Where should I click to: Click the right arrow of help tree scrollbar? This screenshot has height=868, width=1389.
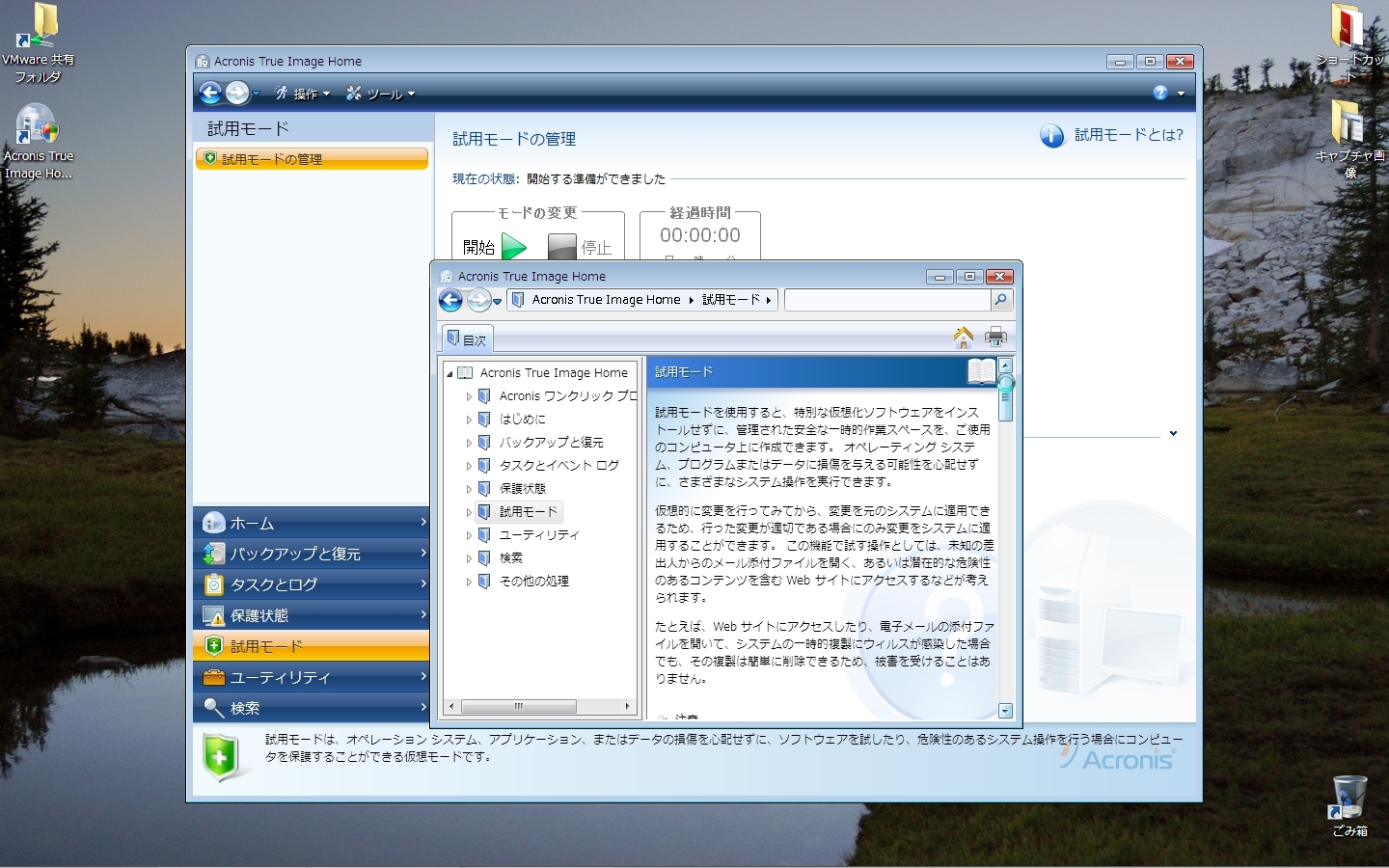(627, 707)
